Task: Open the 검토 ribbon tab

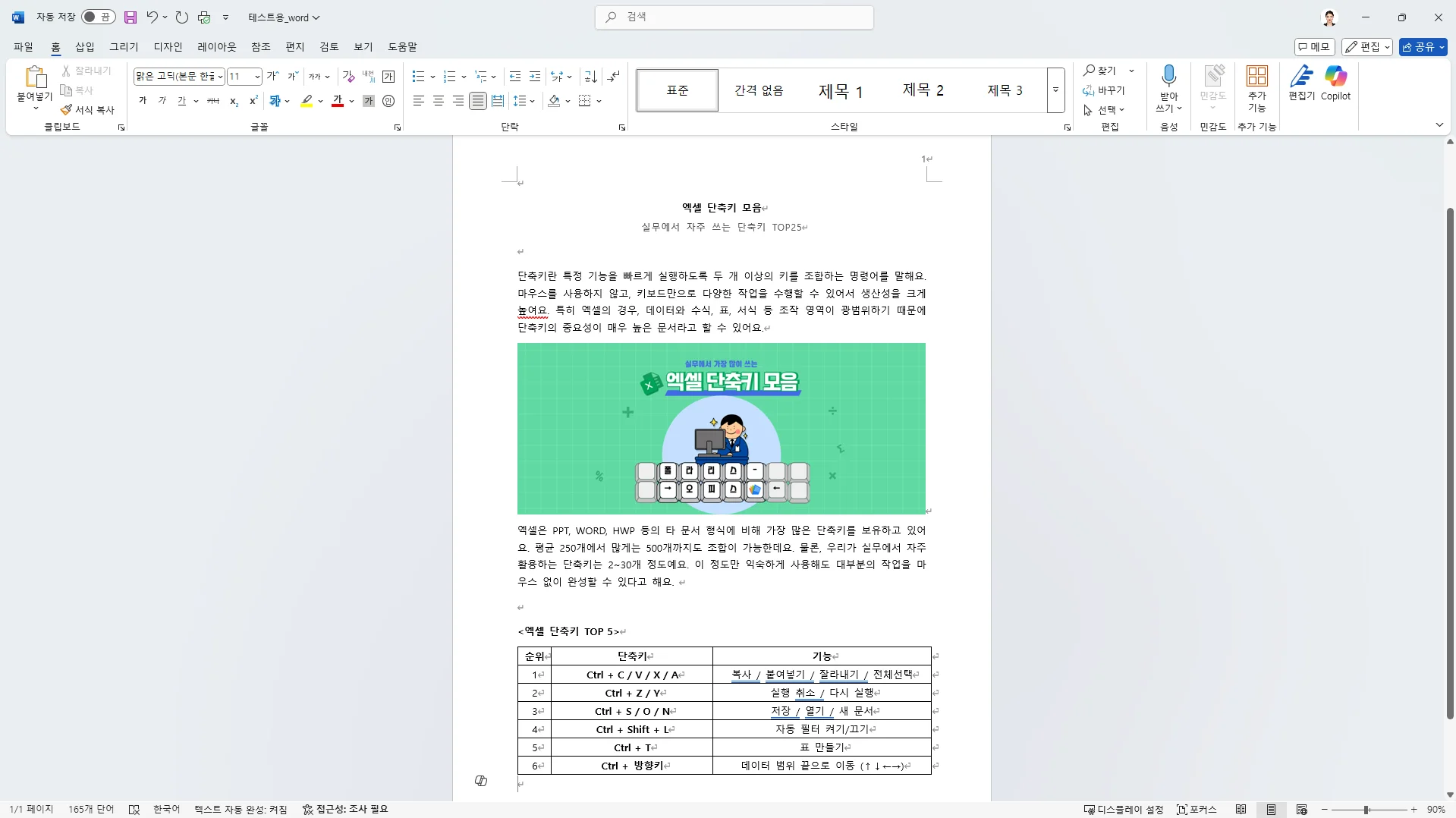Action: point(328,46)
